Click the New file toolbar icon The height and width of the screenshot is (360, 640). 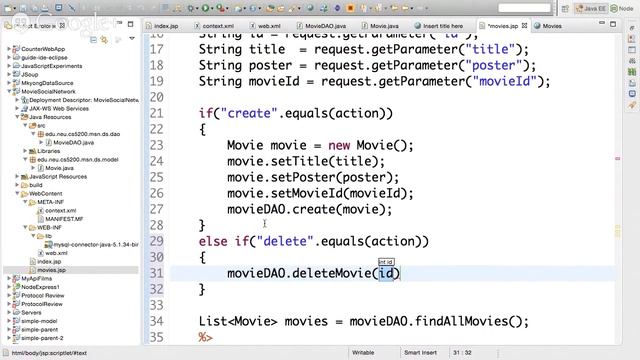coord(7,8)
